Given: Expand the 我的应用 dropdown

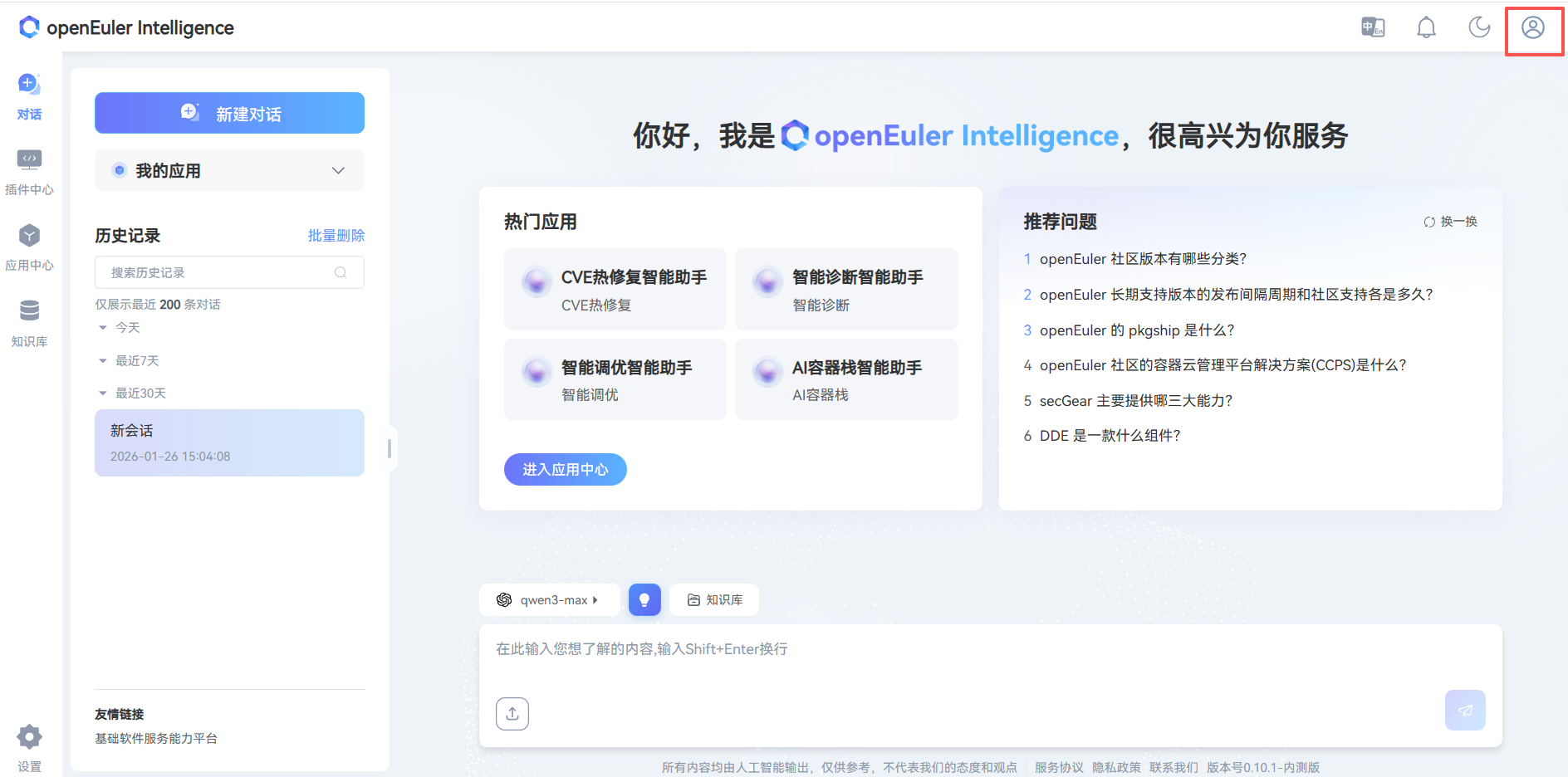Looking at the screenshot, I should pos(229,170).
